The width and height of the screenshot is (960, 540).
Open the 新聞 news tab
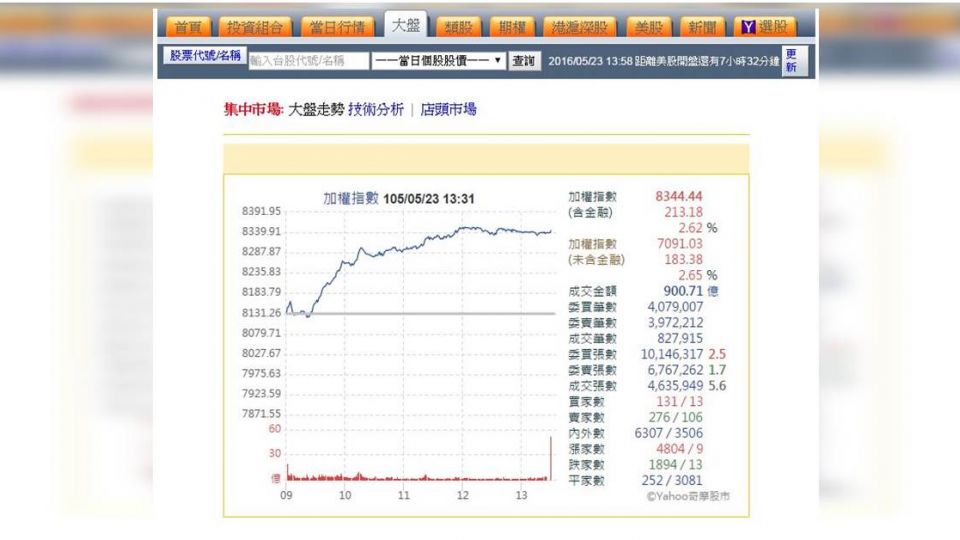[703, 27]
